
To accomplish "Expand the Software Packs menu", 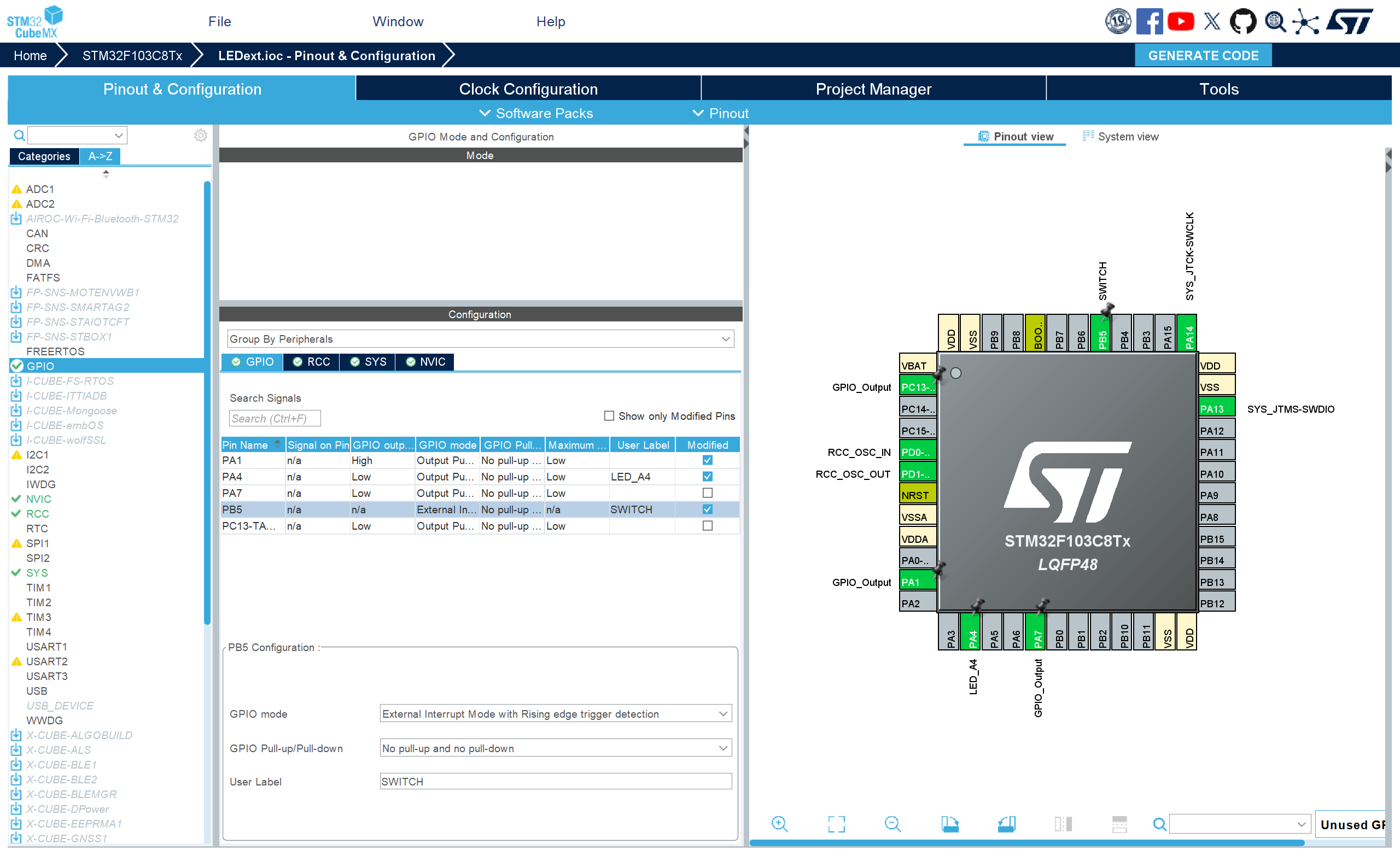I will [536, 113].
